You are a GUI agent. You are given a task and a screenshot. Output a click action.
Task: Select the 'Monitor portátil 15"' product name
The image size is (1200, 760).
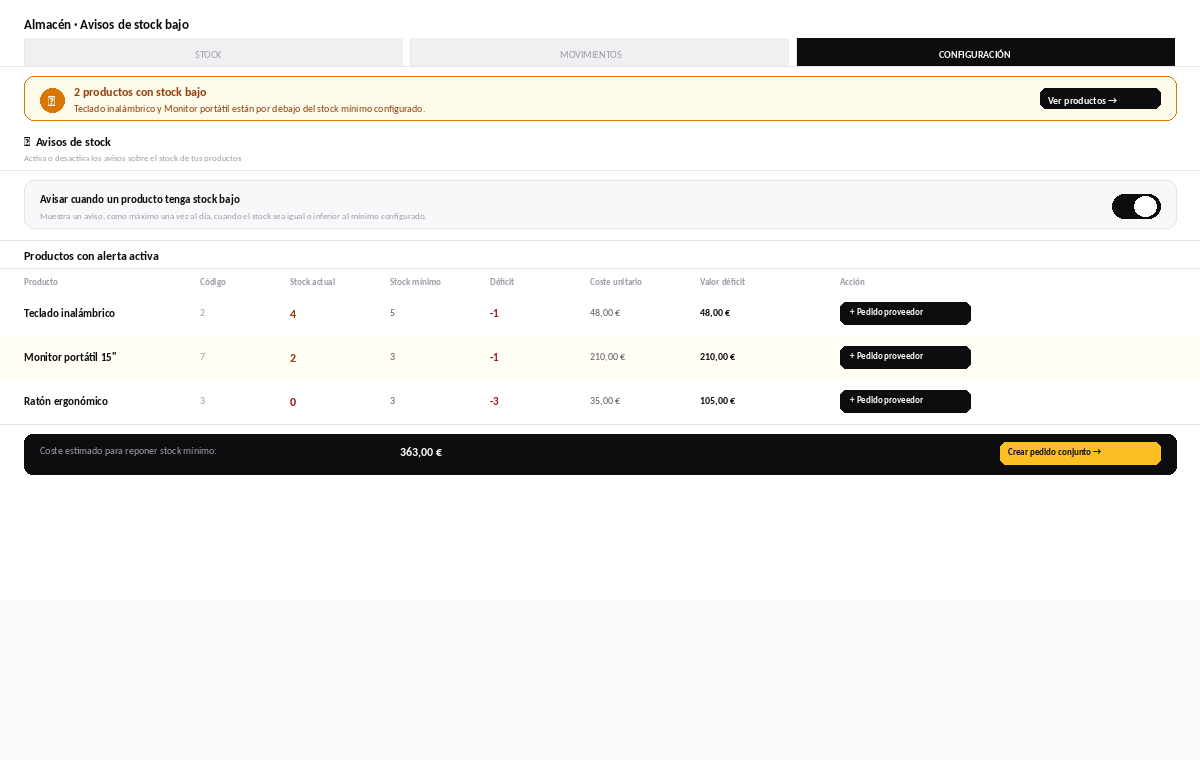(x=70, y=357)
